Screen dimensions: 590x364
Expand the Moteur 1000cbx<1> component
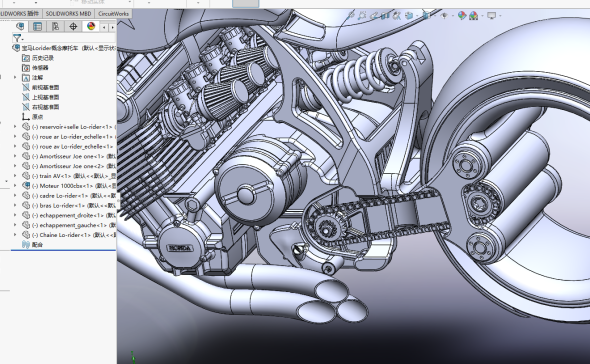pos(15,186)
